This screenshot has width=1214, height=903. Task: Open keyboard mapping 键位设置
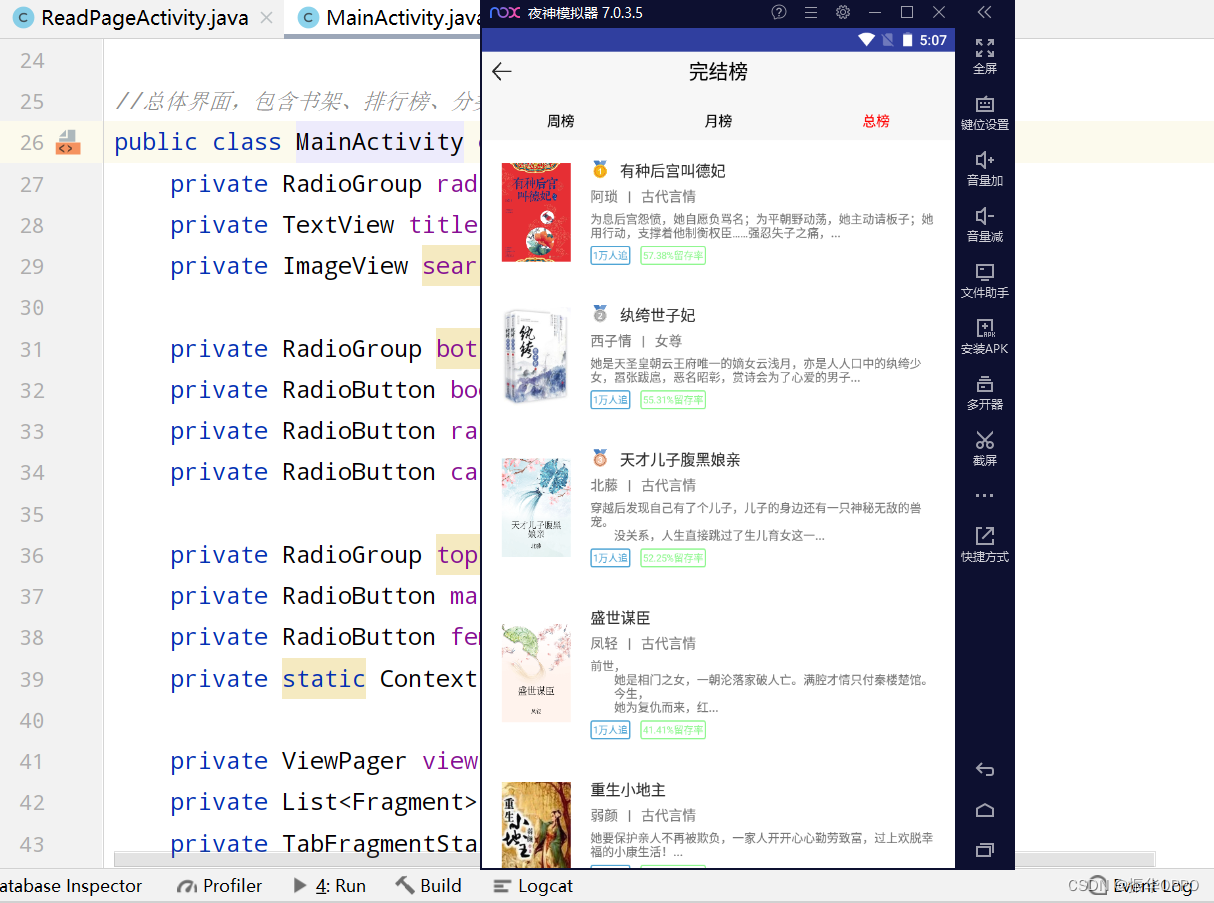[985, 104]
